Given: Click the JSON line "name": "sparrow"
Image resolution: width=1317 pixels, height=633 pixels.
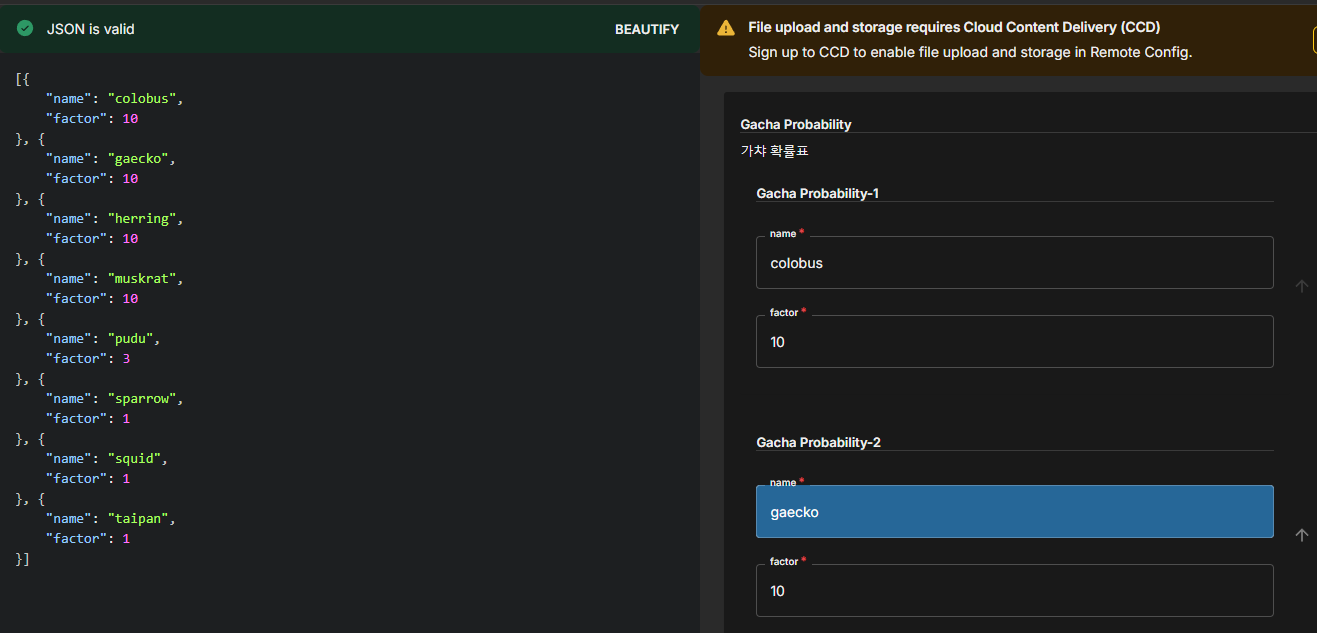Looking at the screenshot, I should point(115,398).
